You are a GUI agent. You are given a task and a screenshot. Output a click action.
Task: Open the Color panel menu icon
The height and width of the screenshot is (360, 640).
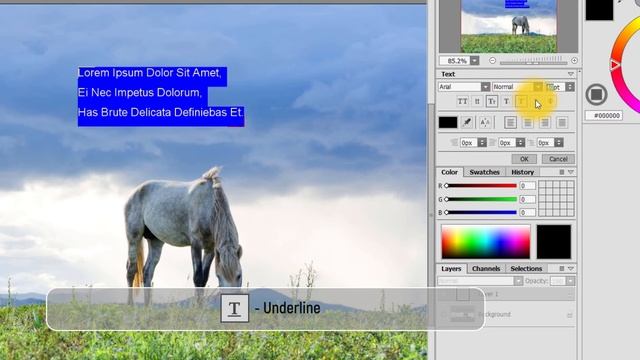[x=562, y=172]
